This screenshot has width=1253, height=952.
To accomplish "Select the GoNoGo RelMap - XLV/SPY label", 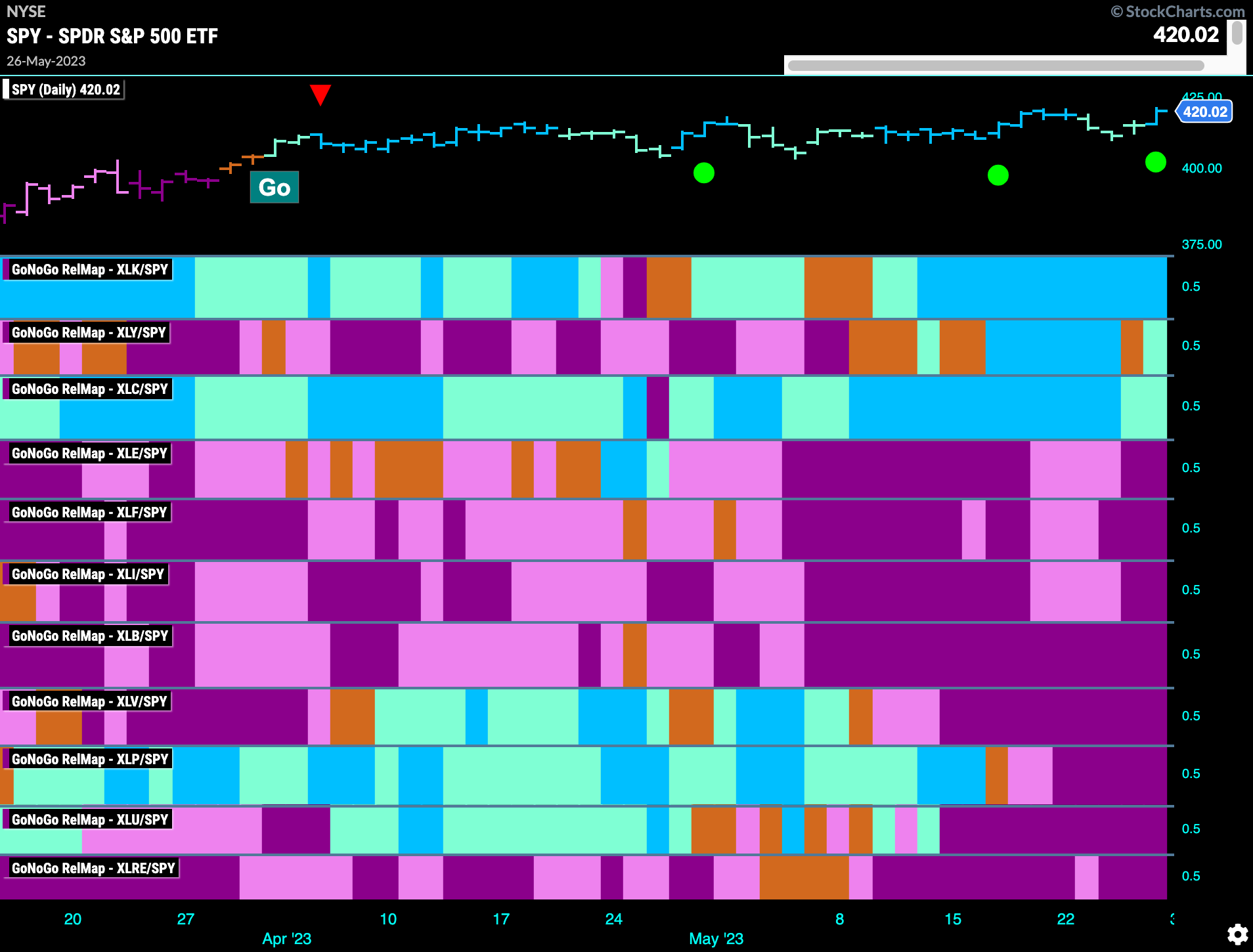I will 87,701.
